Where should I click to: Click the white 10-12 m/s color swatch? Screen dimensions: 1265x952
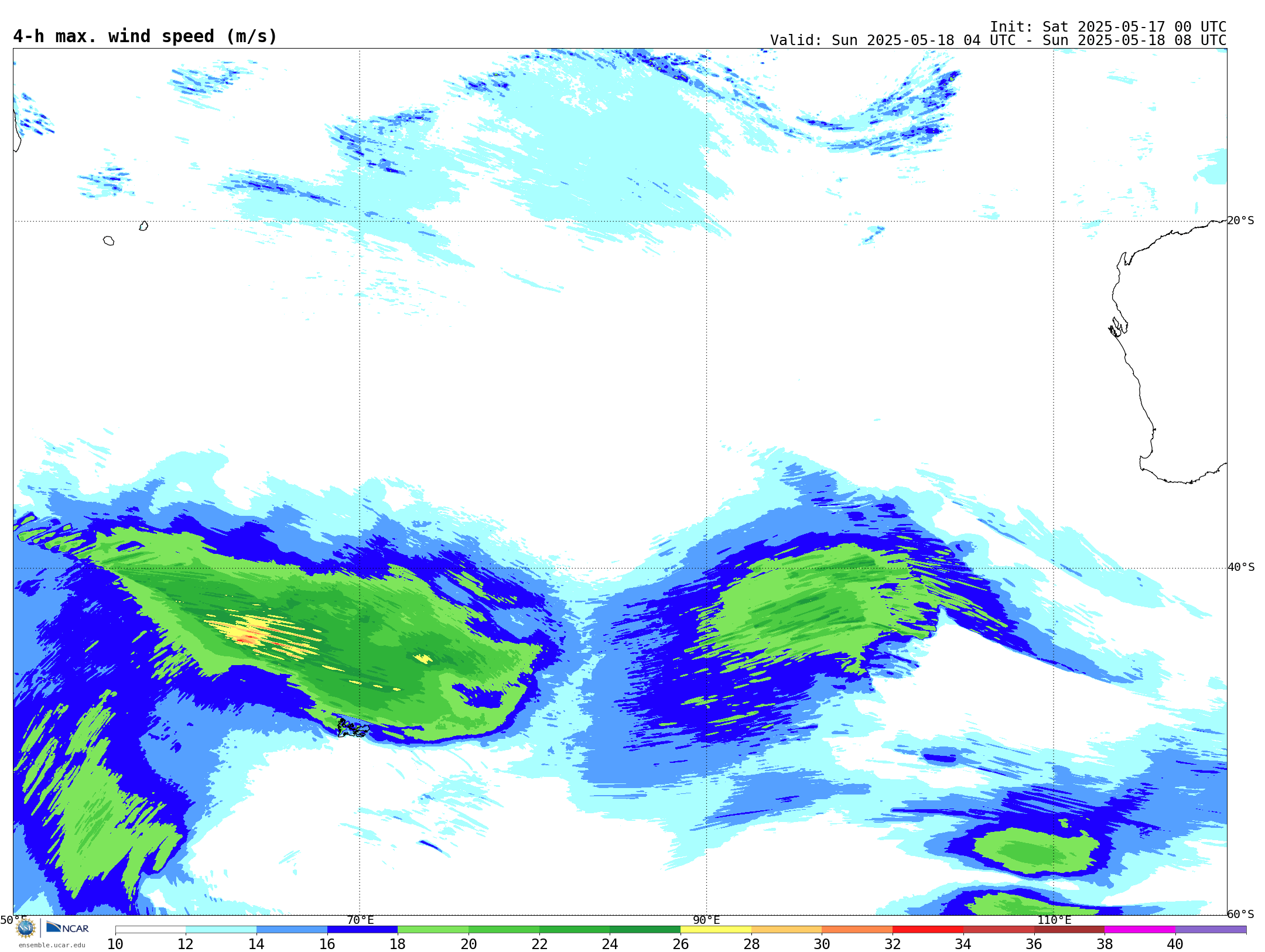point(151,929)
